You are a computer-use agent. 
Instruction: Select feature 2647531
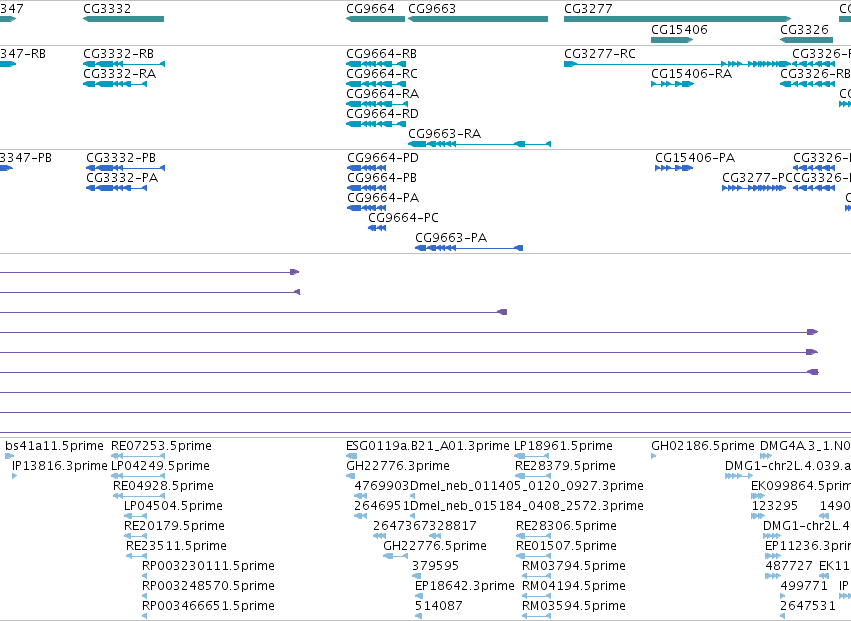pos(783,616)
